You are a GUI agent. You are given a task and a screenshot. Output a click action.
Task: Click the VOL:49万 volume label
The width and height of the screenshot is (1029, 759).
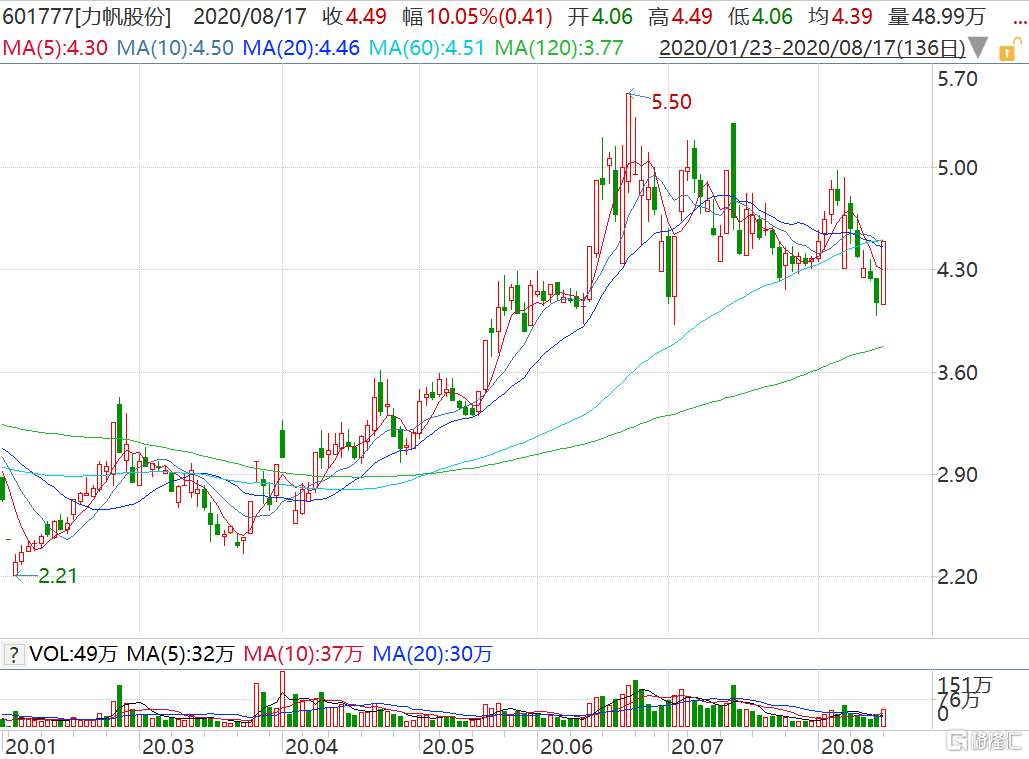[x=74, y=654]
